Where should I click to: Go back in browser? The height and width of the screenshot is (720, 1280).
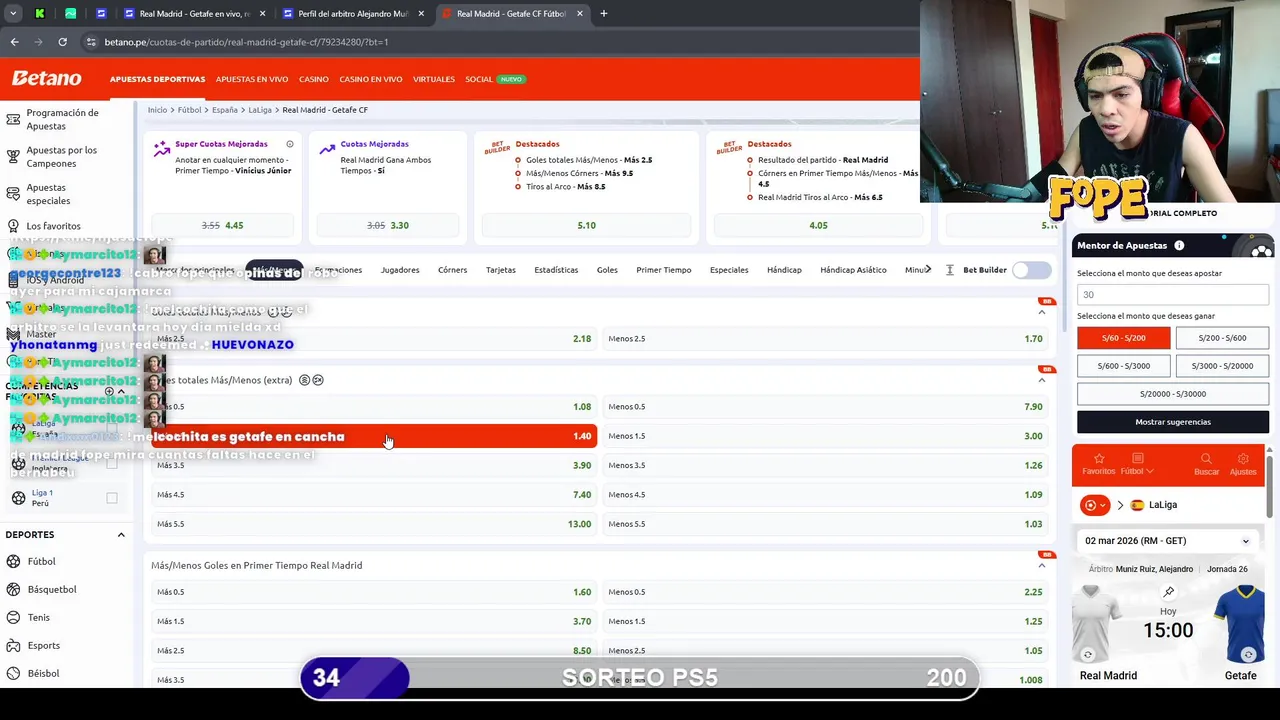14,42
